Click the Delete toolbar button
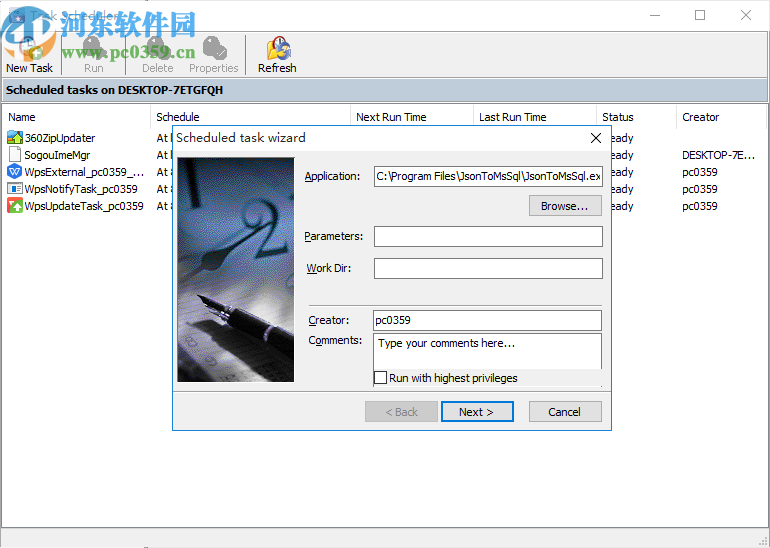The height and width of the screenshot is (548, 770). coord(157,54)
